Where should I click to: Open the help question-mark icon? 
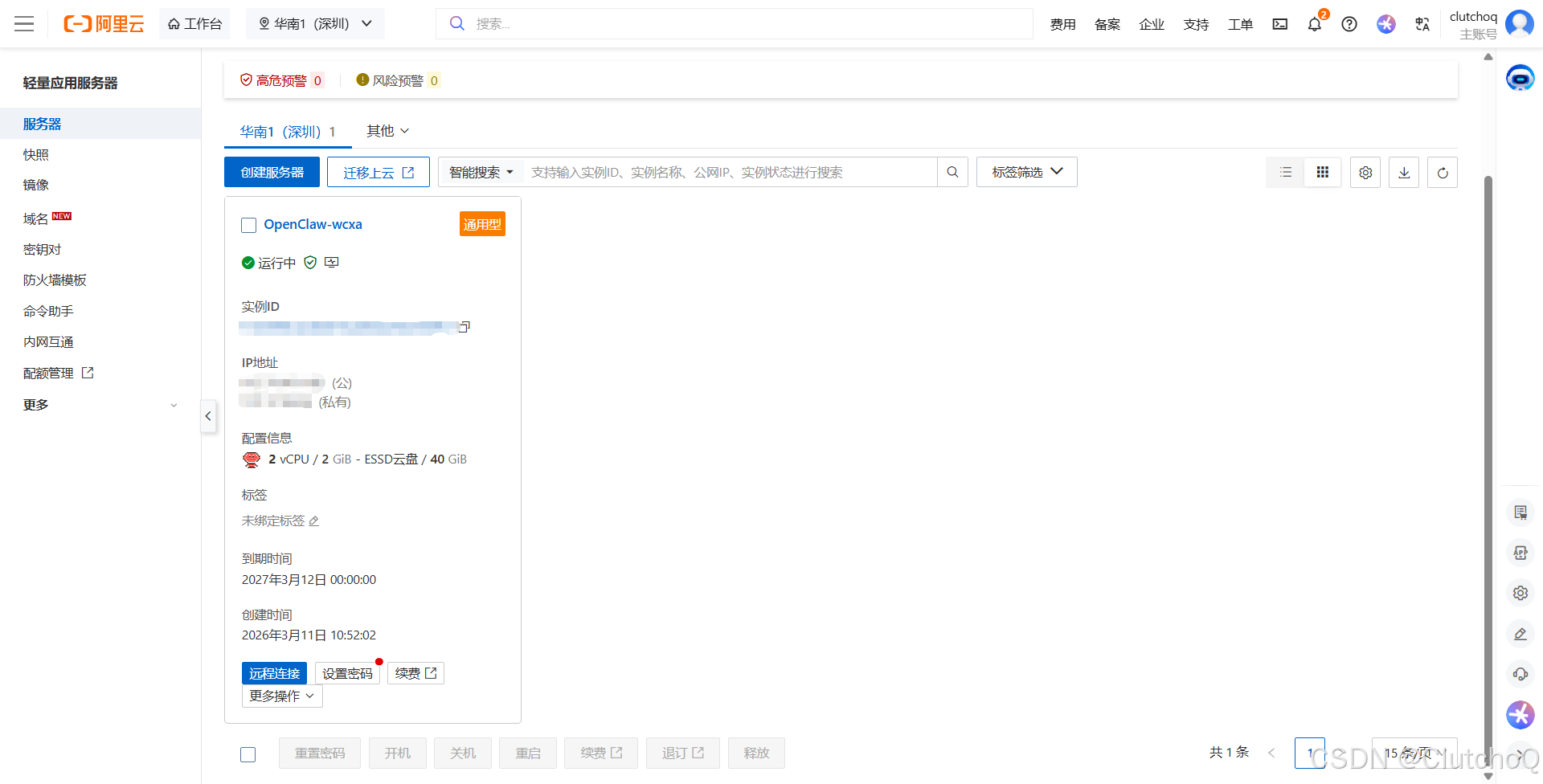coord(1349,24)
